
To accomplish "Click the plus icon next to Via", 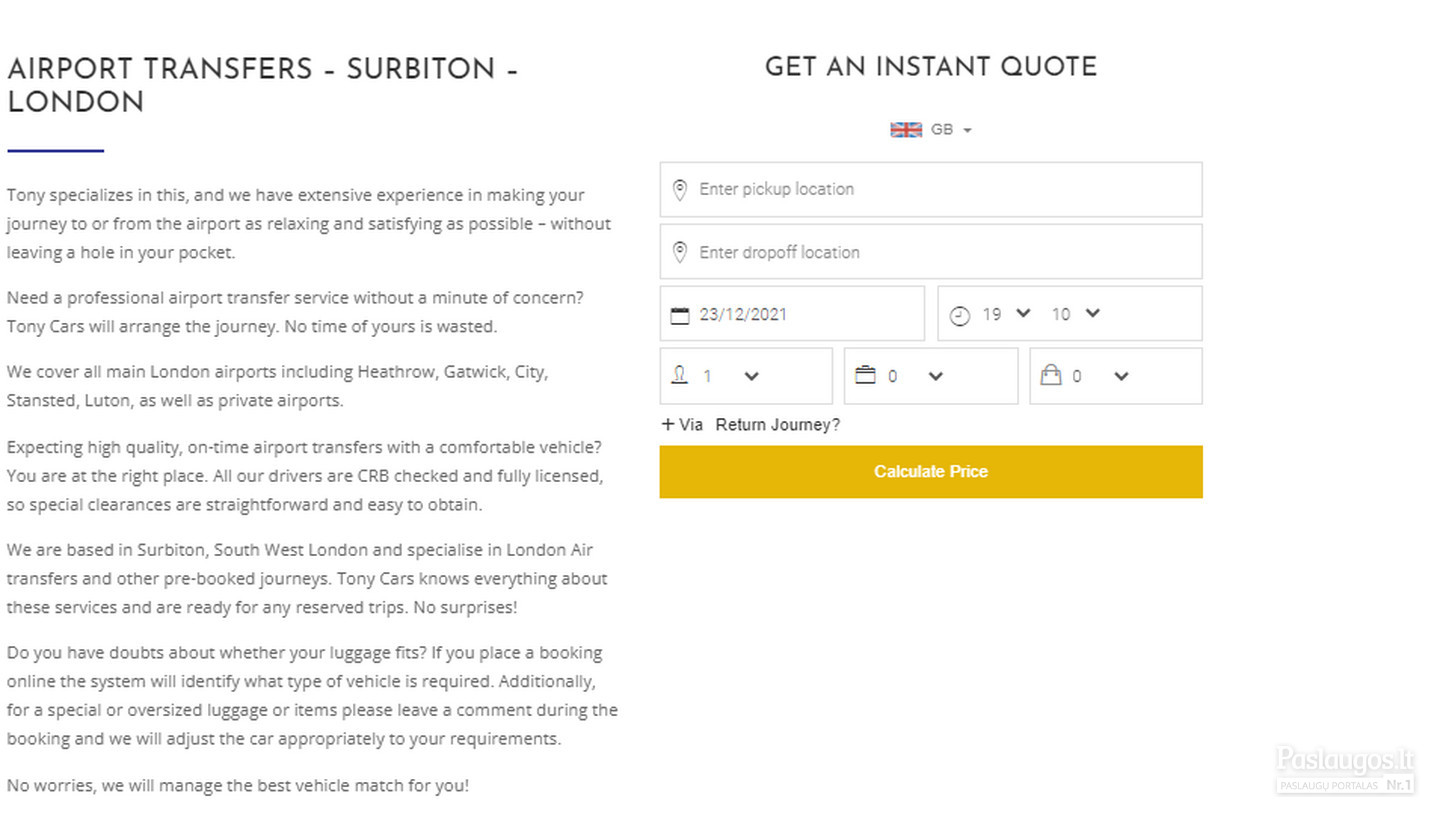I will [x=668, y=424].
